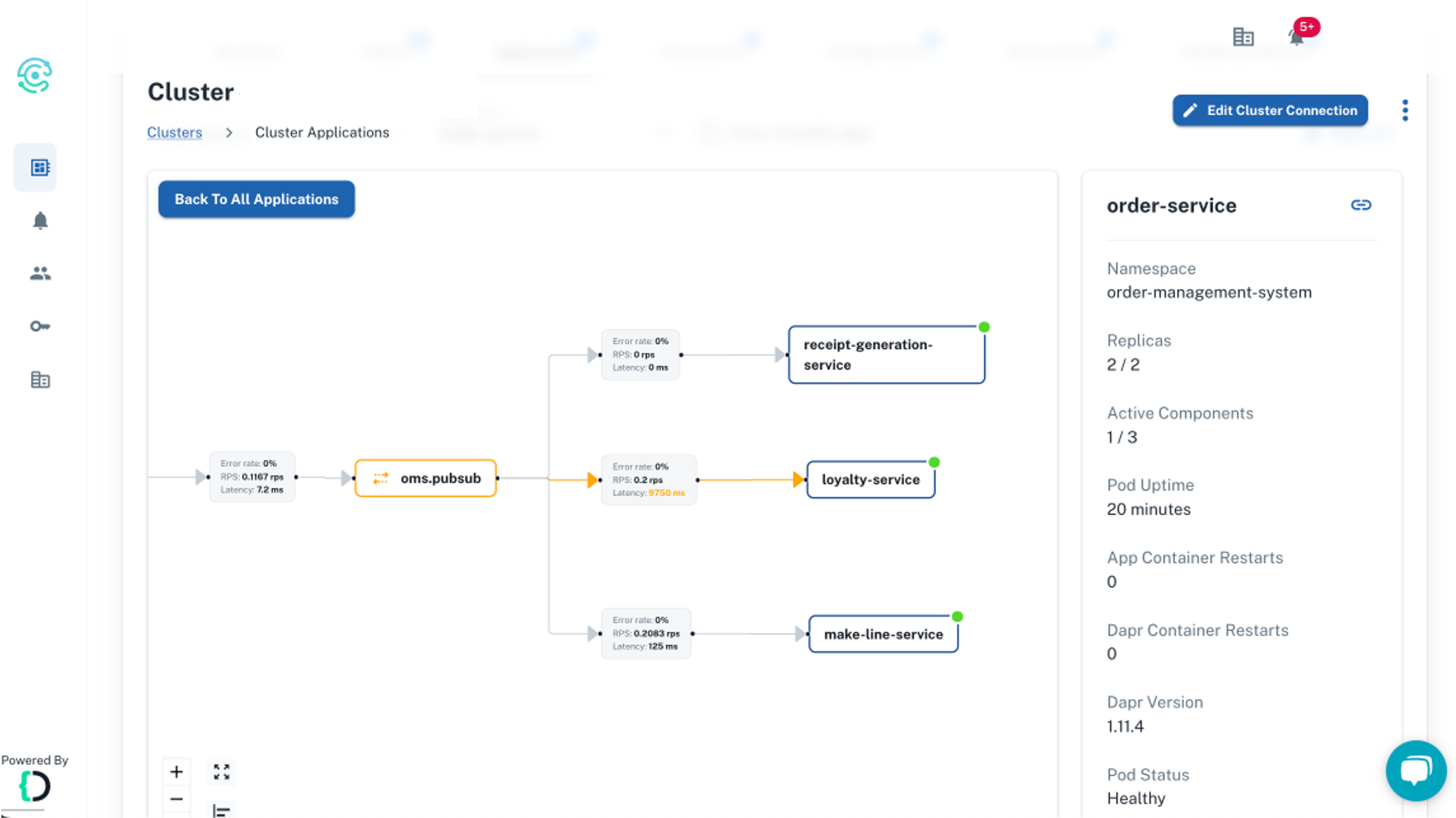The height and width of the screenshot is (818, 1456).
Task: Select the oms.pubsub node
Action: (426, 478)
